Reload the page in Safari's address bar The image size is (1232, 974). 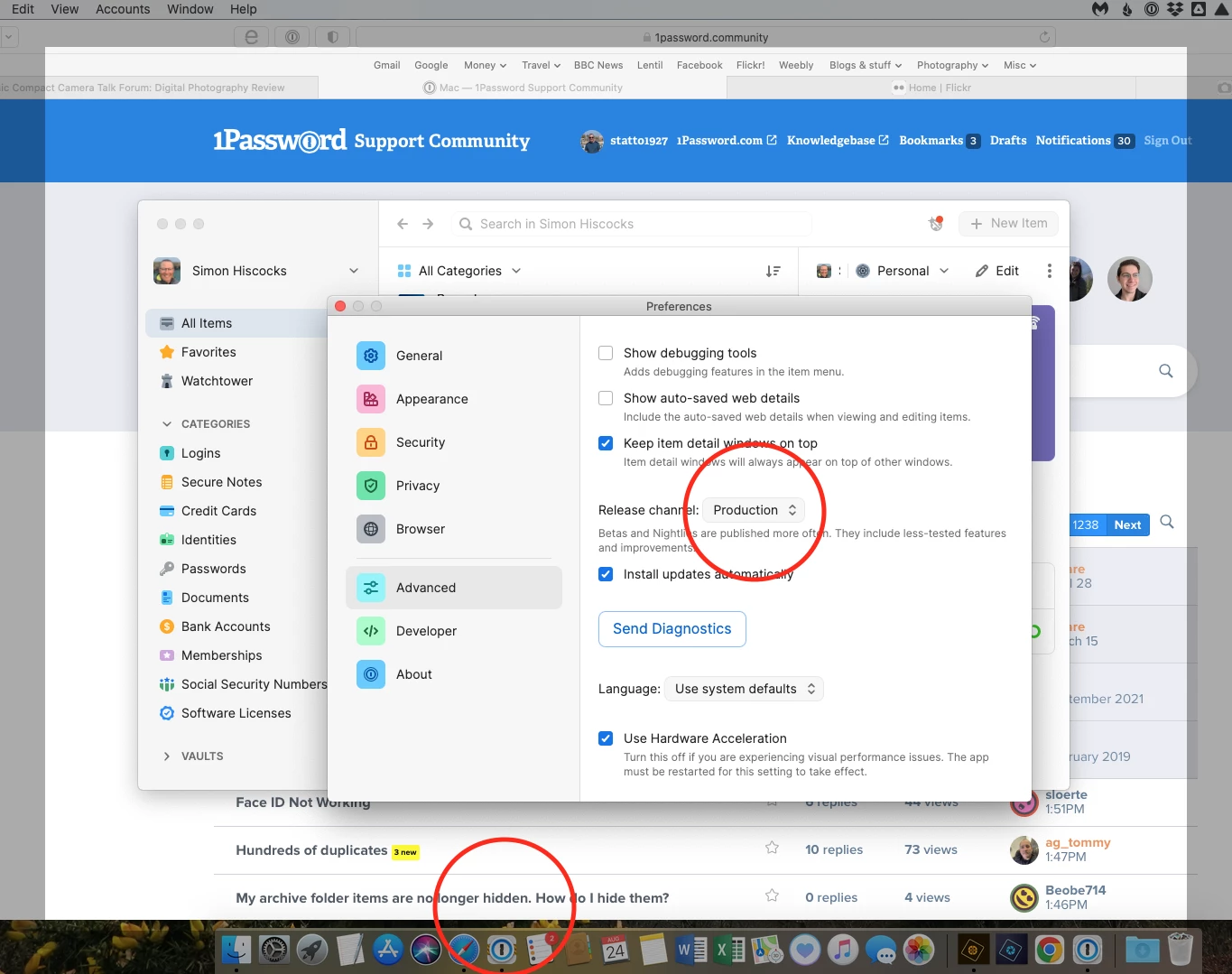coord(1044,37)
